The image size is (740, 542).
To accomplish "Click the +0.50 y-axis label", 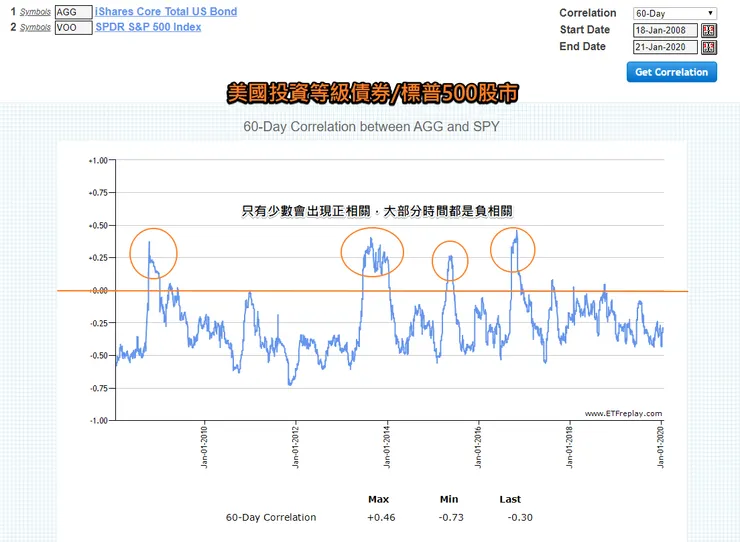I will [98, 226].
